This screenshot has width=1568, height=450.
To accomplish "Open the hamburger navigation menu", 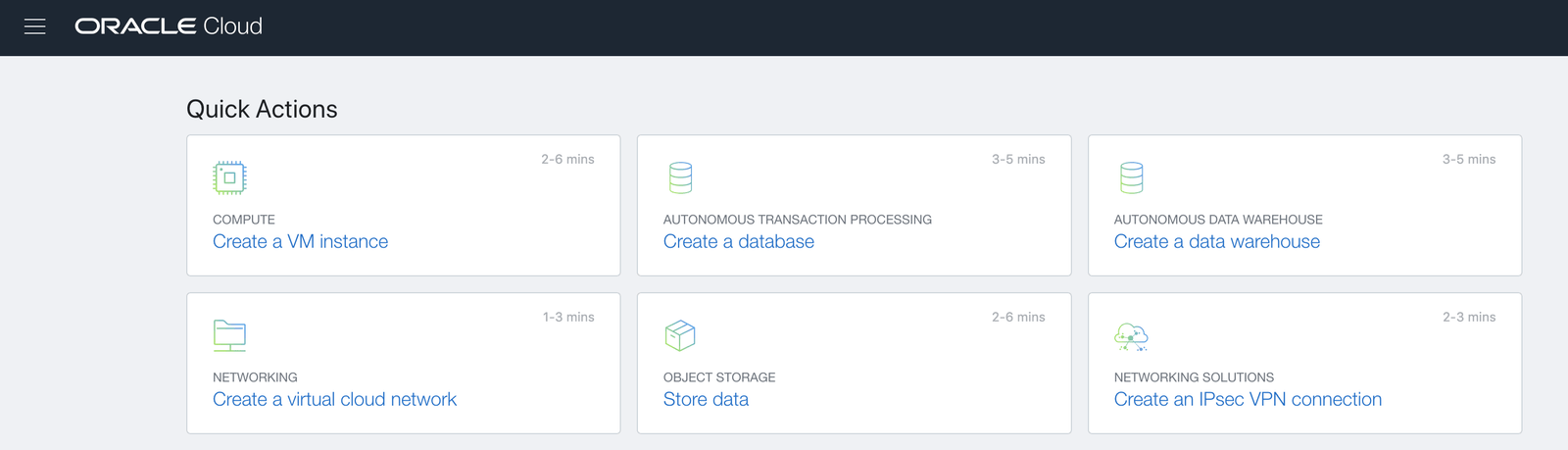I will (35, 26).
